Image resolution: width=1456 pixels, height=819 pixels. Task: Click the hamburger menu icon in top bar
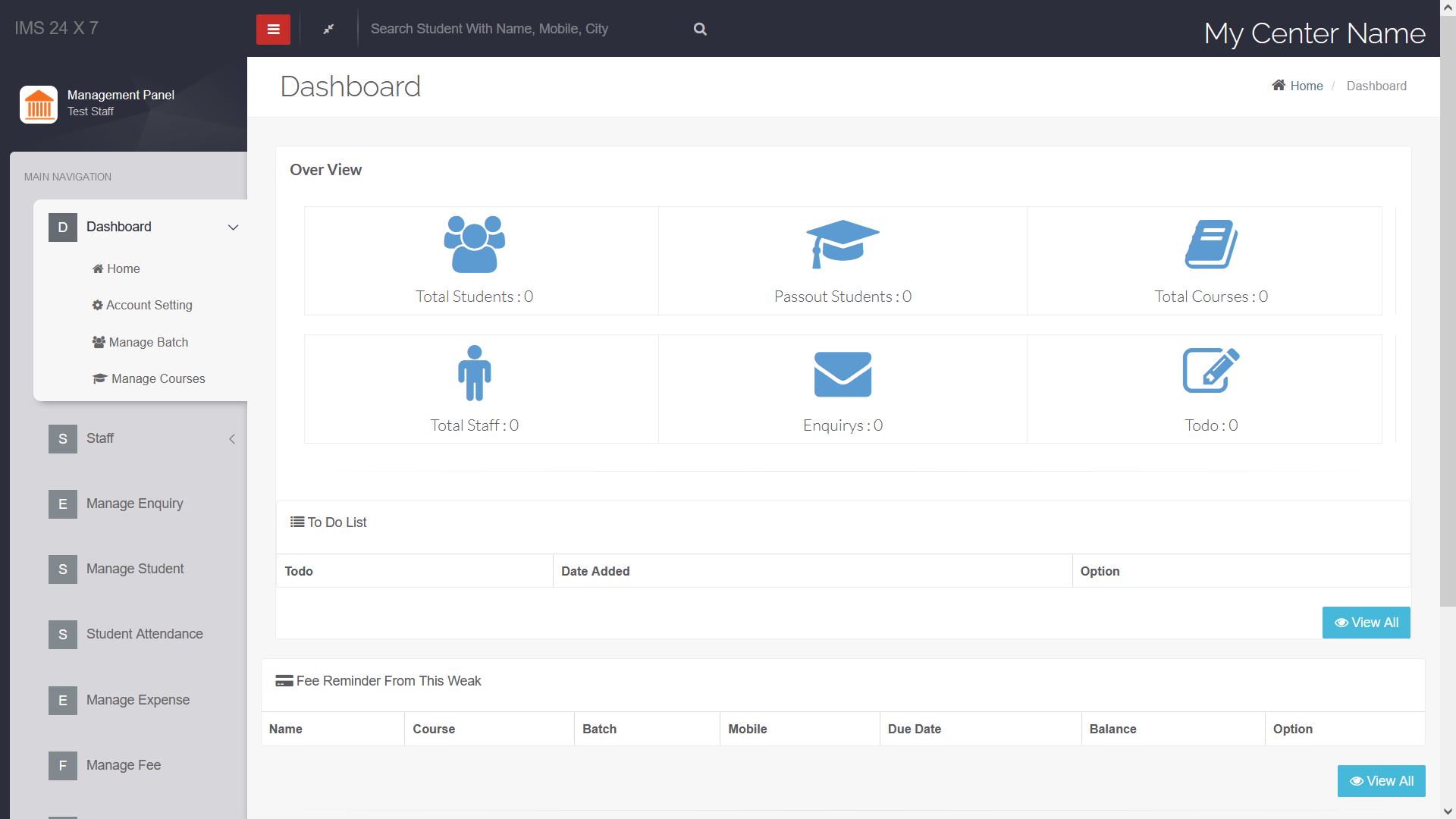tap(273, 29)
